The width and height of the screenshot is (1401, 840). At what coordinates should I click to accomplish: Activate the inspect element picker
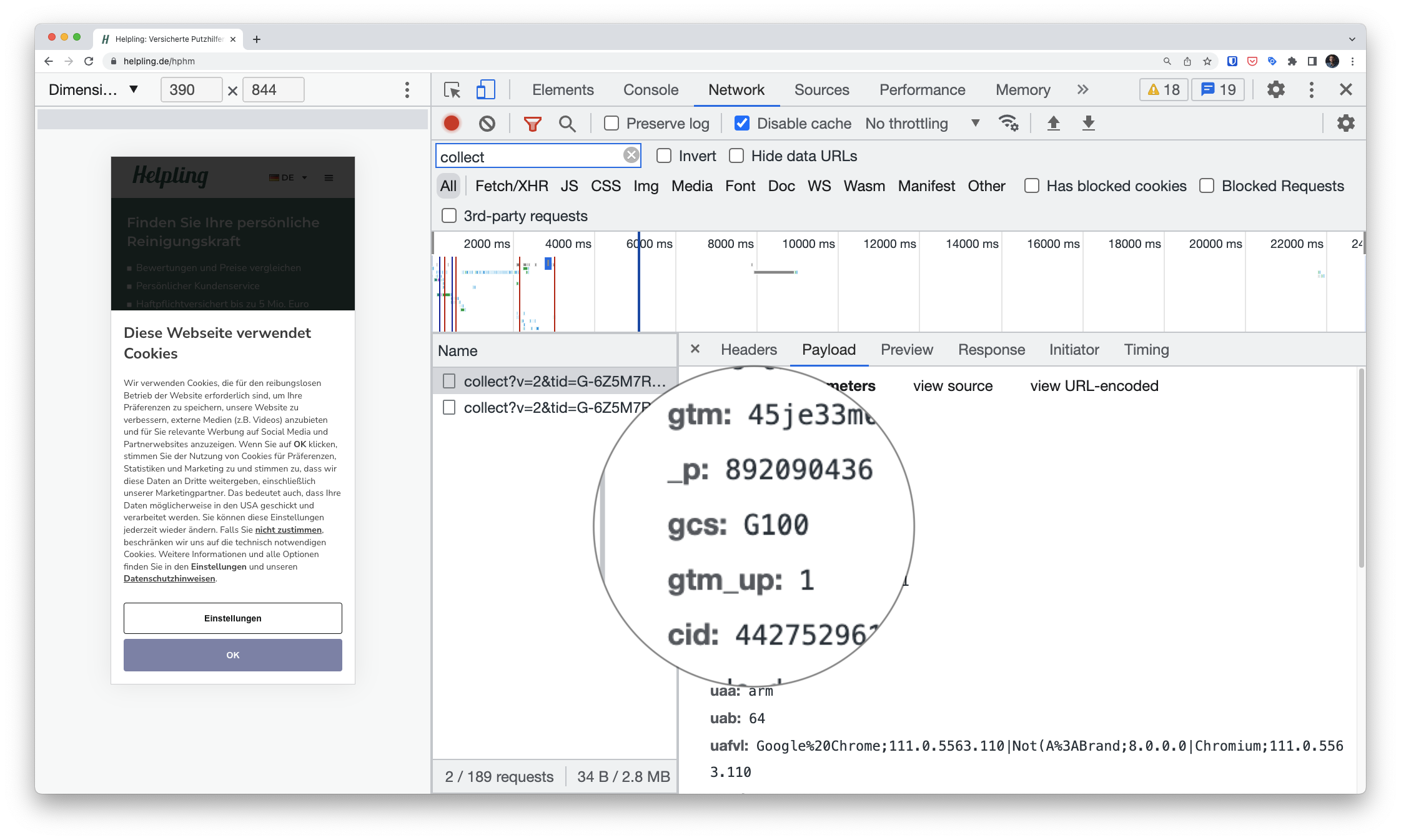[452, 90]
